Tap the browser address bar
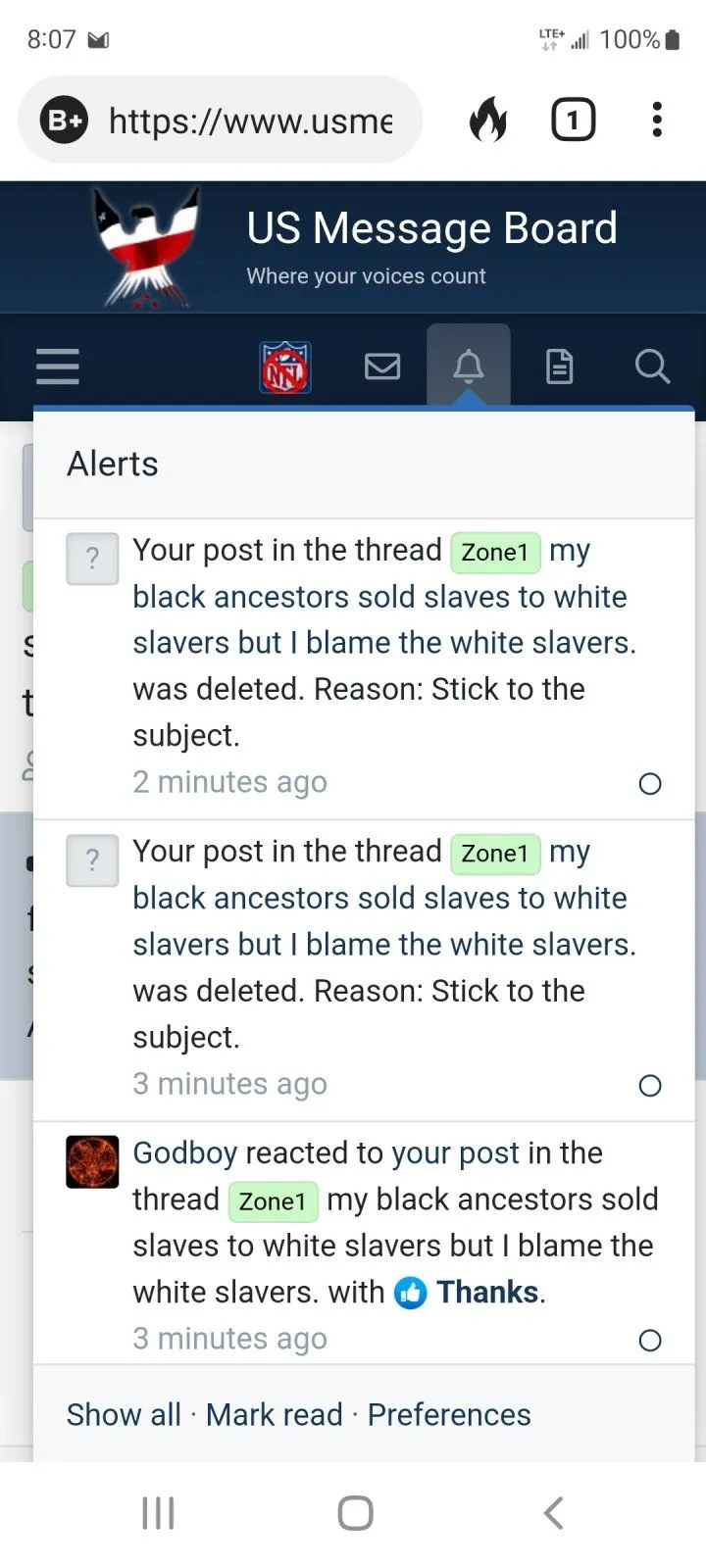 [250, 121]
